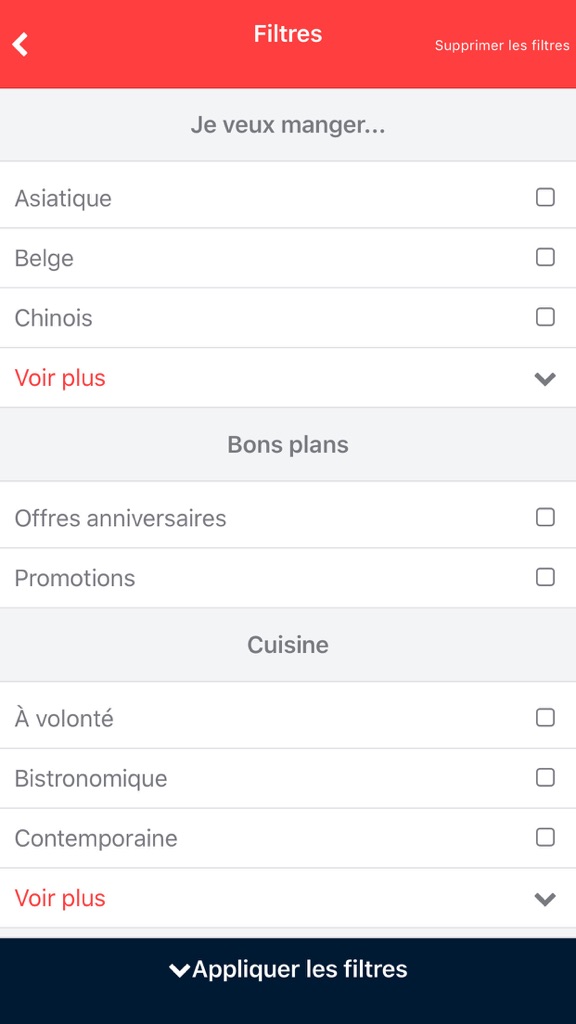
Task: Enable the Chinois filter checkbox
Action: coord(545,317)
